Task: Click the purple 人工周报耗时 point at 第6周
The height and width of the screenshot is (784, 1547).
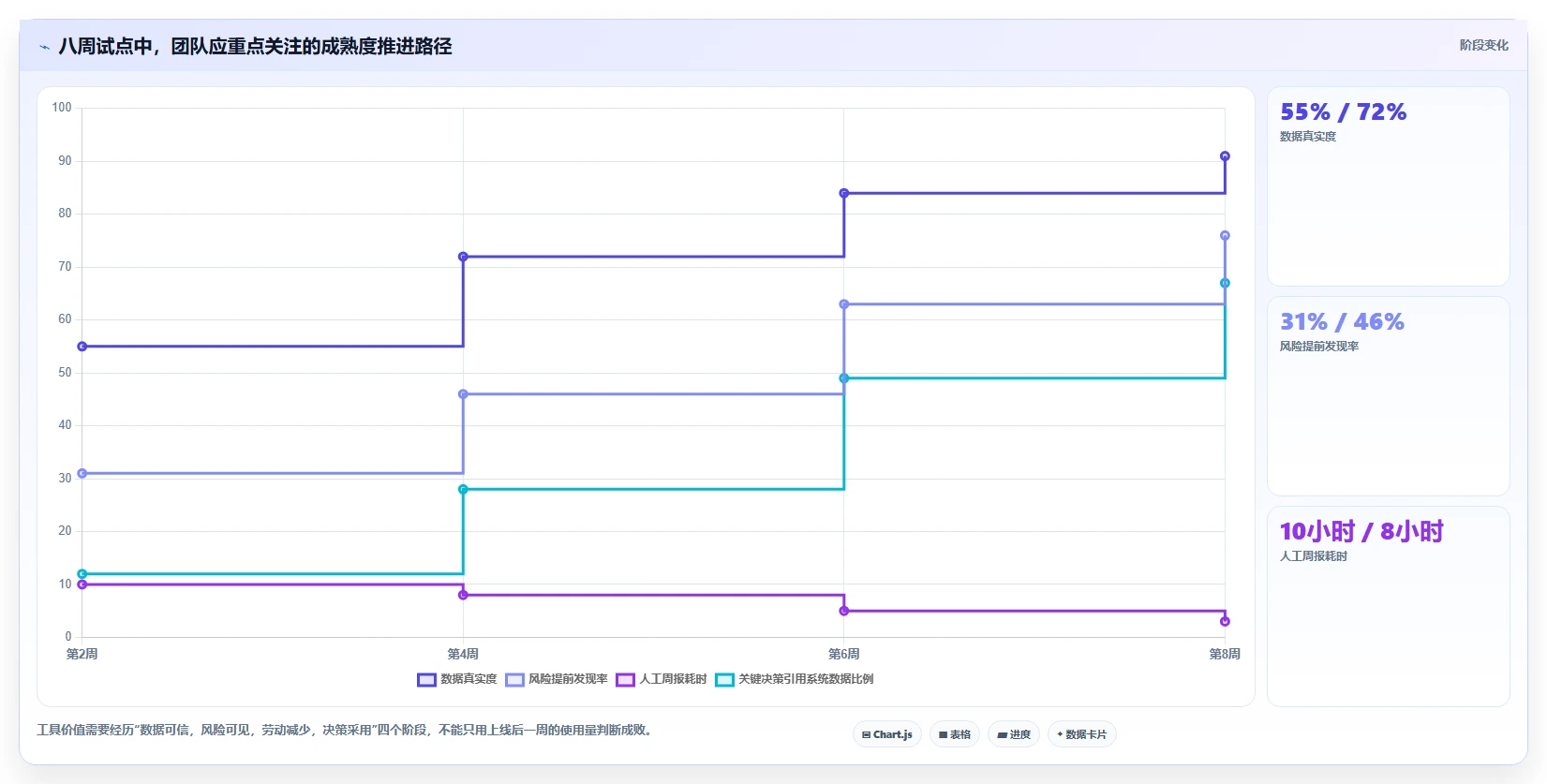Action: pyautogui.click(x=844, y=611)
